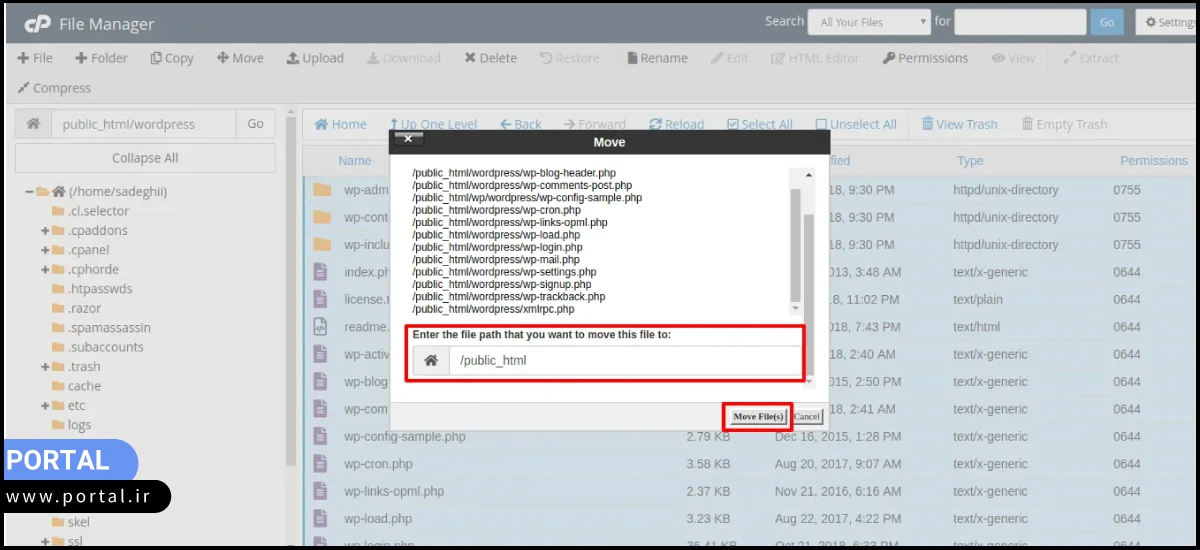
Task: Click /public_html/wordpress/xmlrpc.php in the Move dialog list
Action: [493, 309]
